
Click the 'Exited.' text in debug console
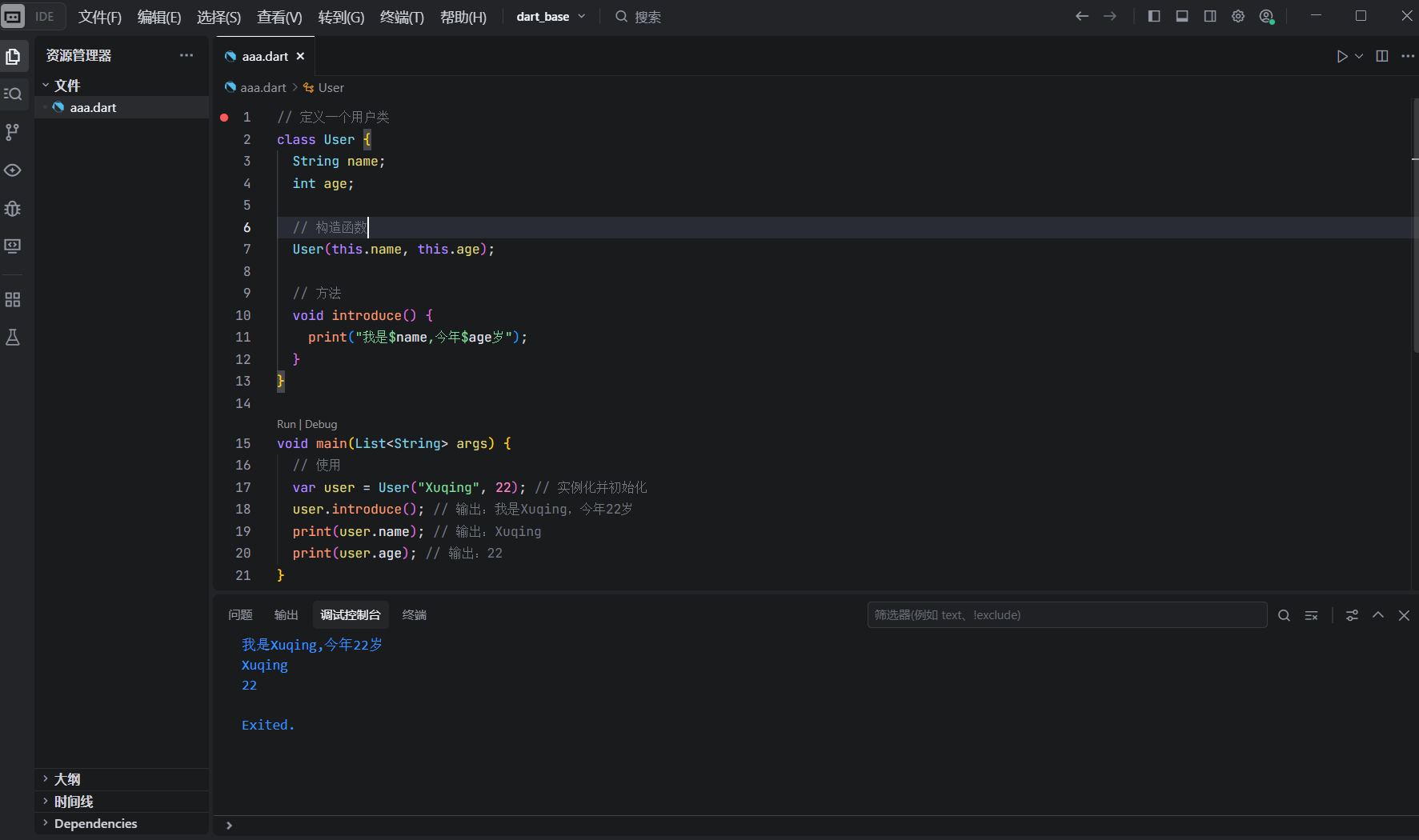click(268, 725)
